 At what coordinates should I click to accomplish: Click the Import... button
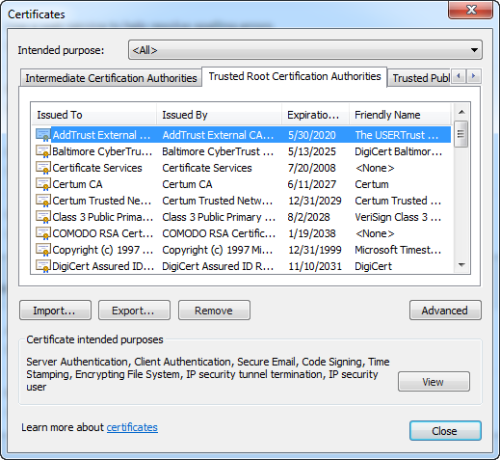(55, 310)
